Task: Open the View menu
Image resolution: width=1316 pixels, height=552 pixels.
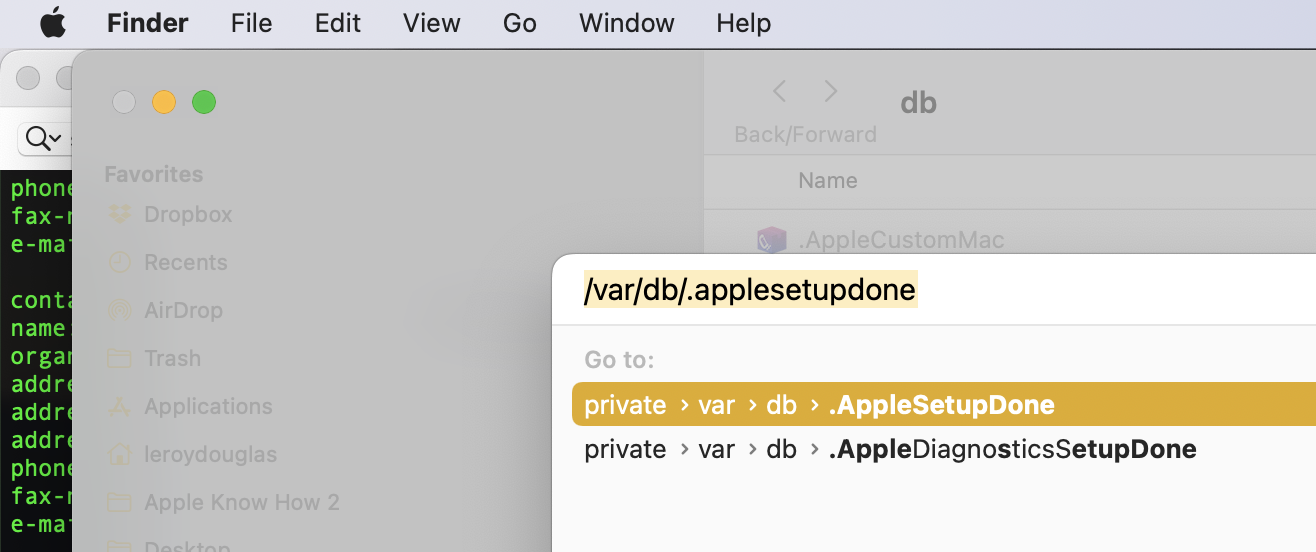Action: coord(432,23)
